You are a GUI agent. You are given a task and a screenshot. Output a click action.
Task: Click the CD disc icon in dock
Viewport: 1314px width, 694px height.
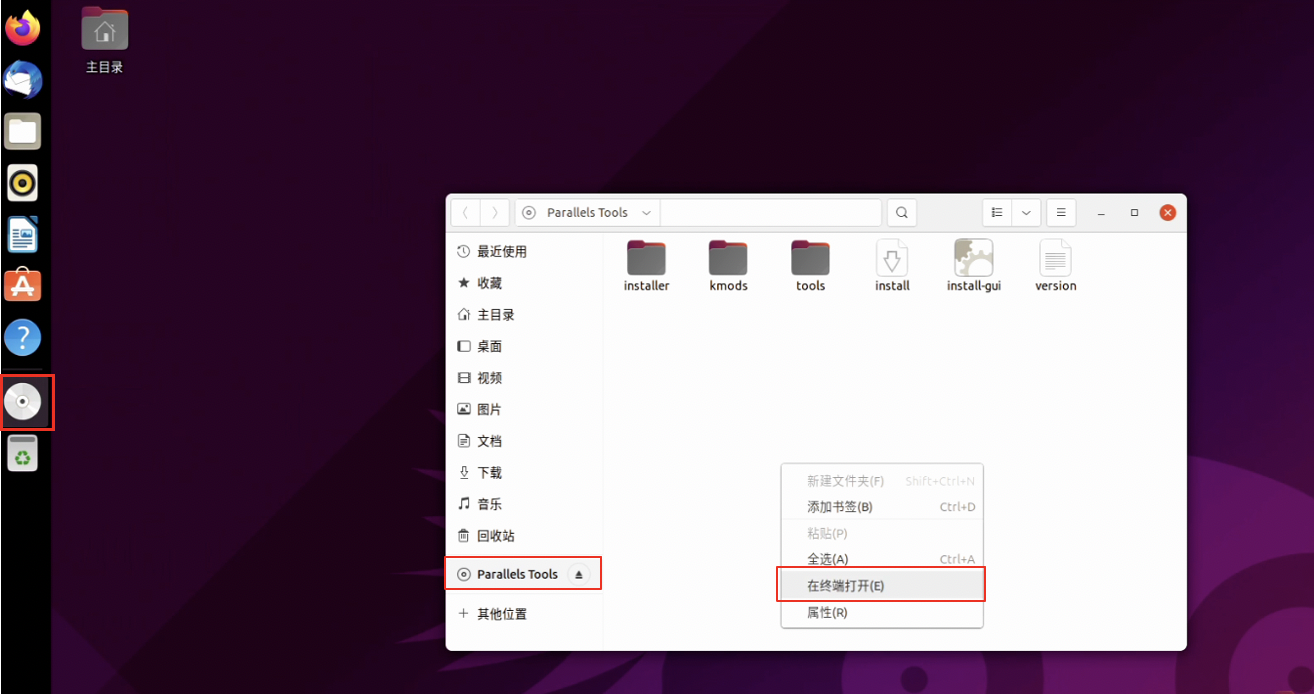click(x=22, y=402)
